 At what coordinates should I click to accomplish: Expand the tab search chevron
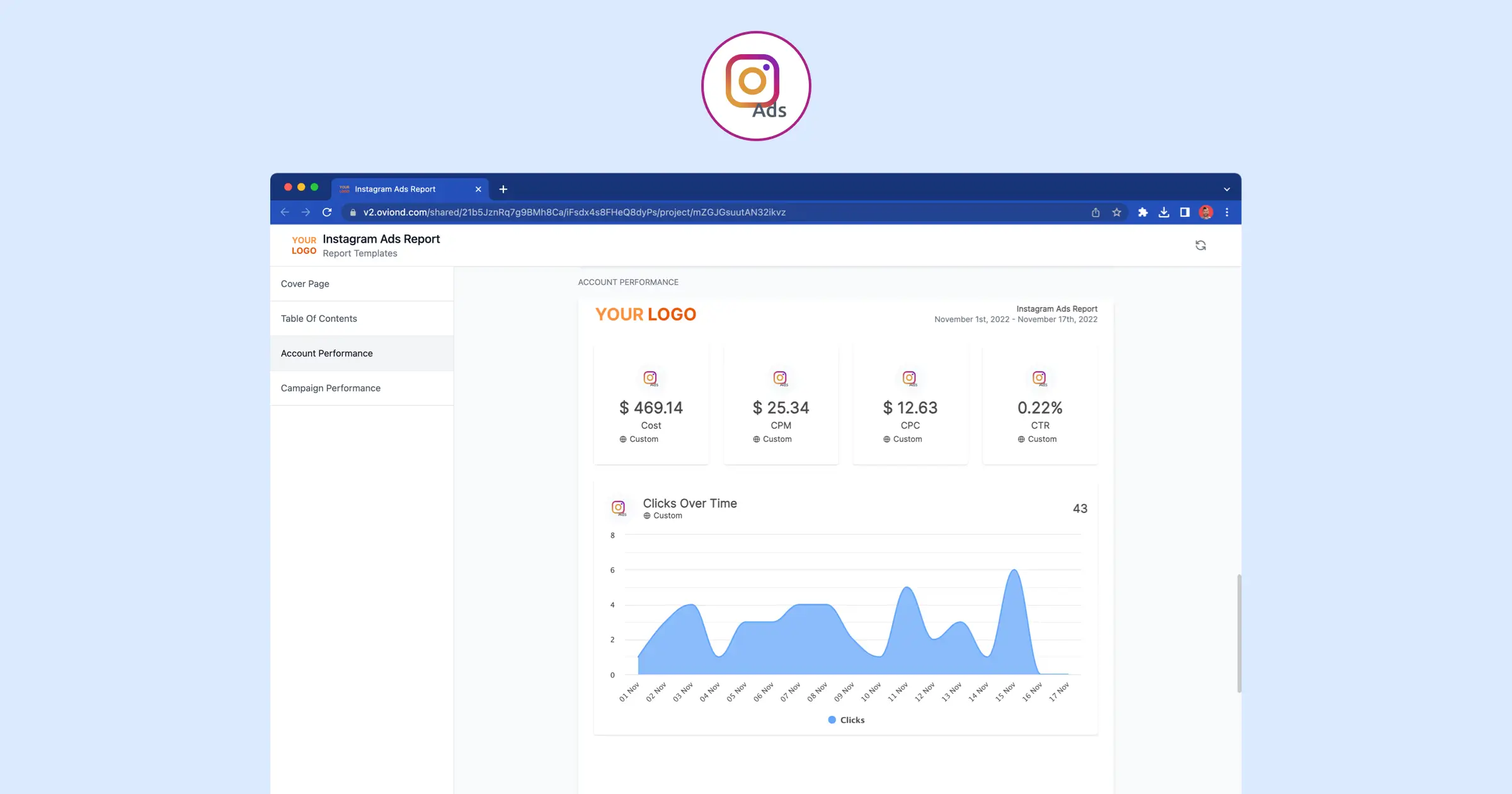[1227, 189]
